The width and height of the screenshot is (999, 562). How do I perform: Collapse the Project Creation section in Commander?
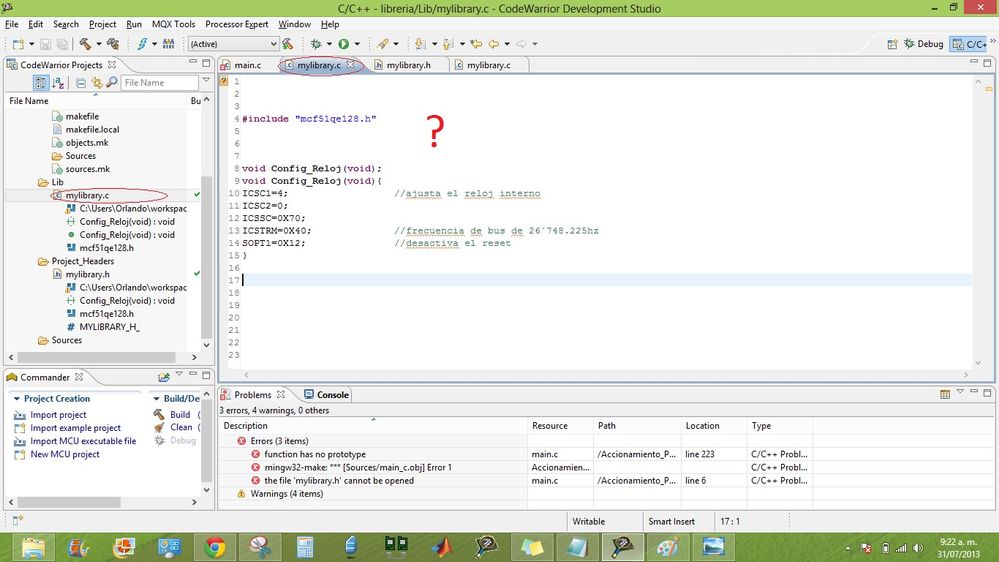point(17,399)
